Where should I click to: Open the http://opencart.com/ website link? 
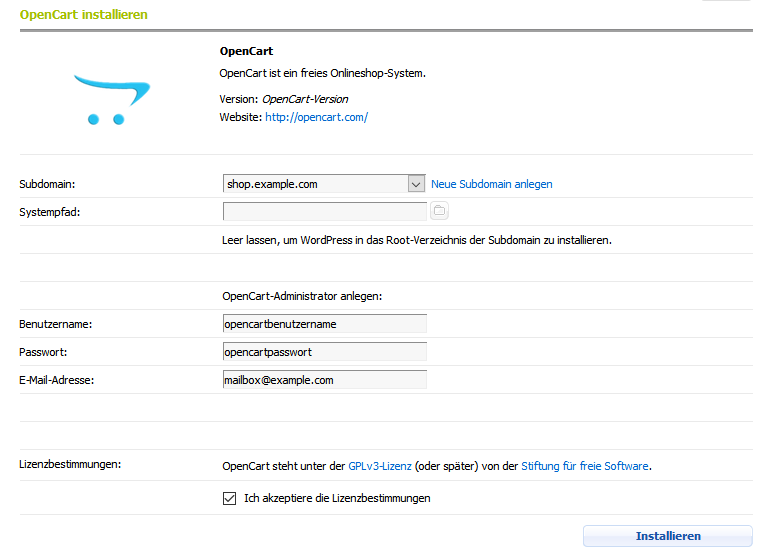click(x=316, y=117)
